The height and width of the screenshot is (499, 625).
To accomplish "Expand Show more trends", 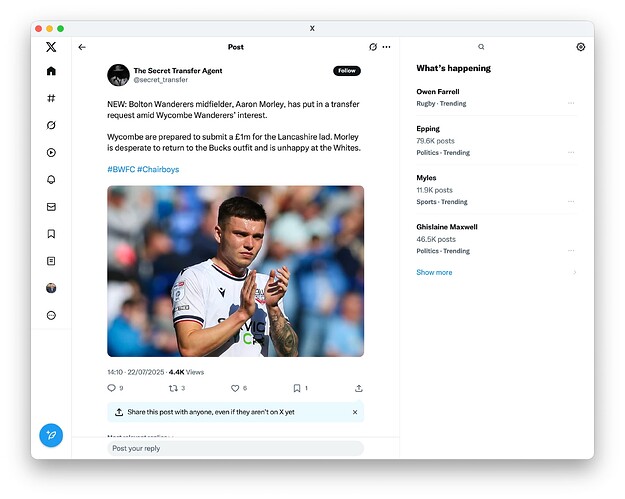I will (434, 272).
